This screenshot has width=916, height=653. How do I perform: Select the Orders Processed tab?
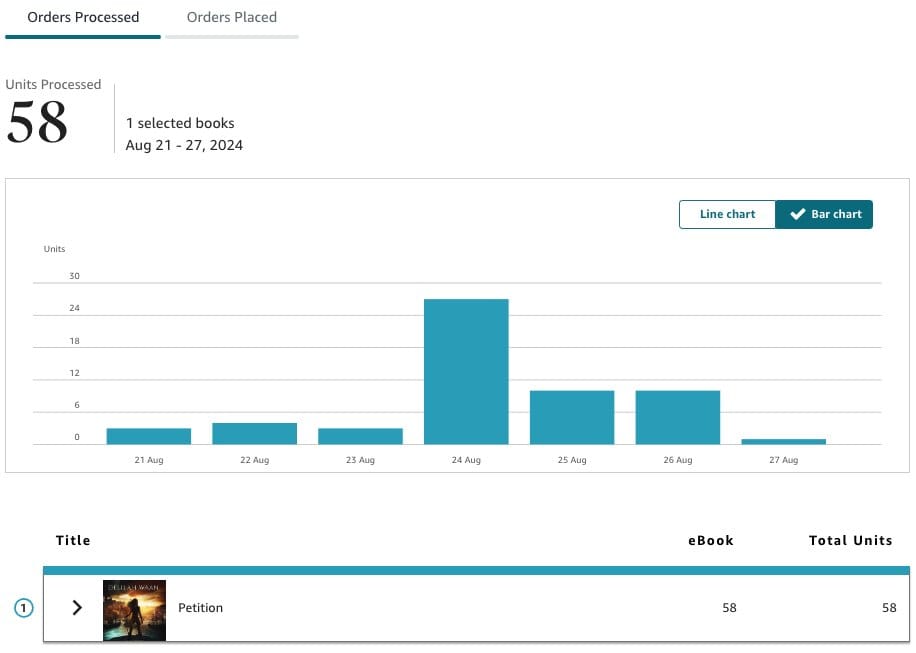click(82, 17)
